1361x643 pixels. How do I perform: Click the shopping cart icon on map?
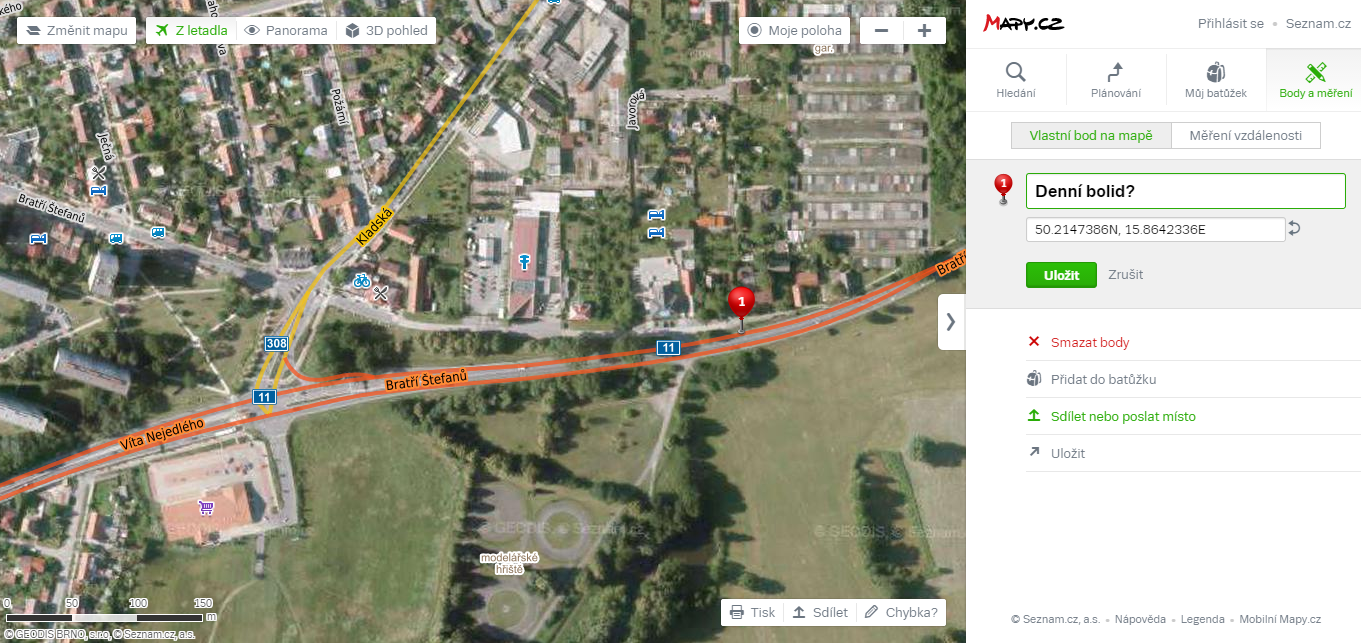[x=206, y=507]
